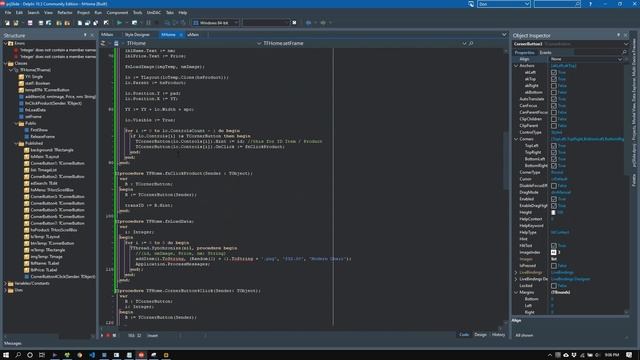This screenshot has height=360, width=640.
Task: Close the Structure panel
Action: (x=92, y=36)
